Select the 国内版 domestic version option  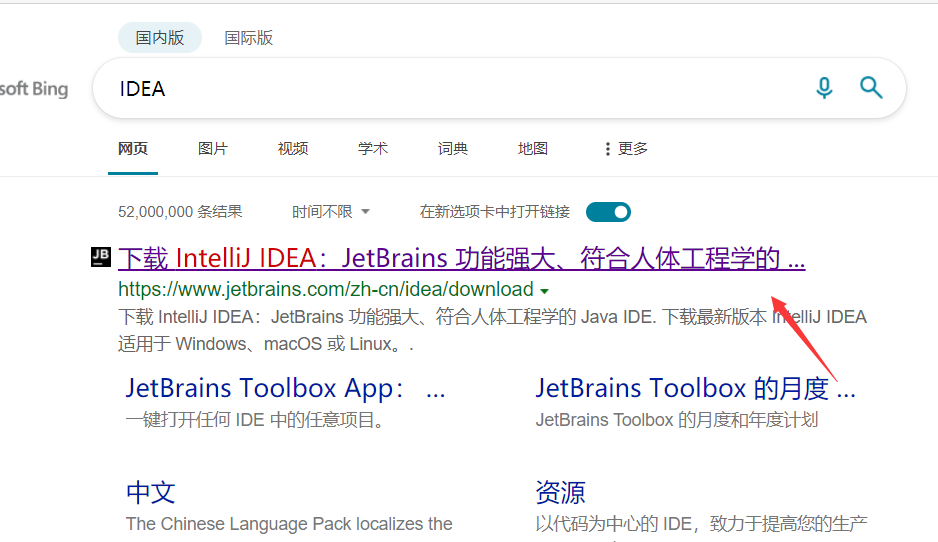click(x=160, y=38)
